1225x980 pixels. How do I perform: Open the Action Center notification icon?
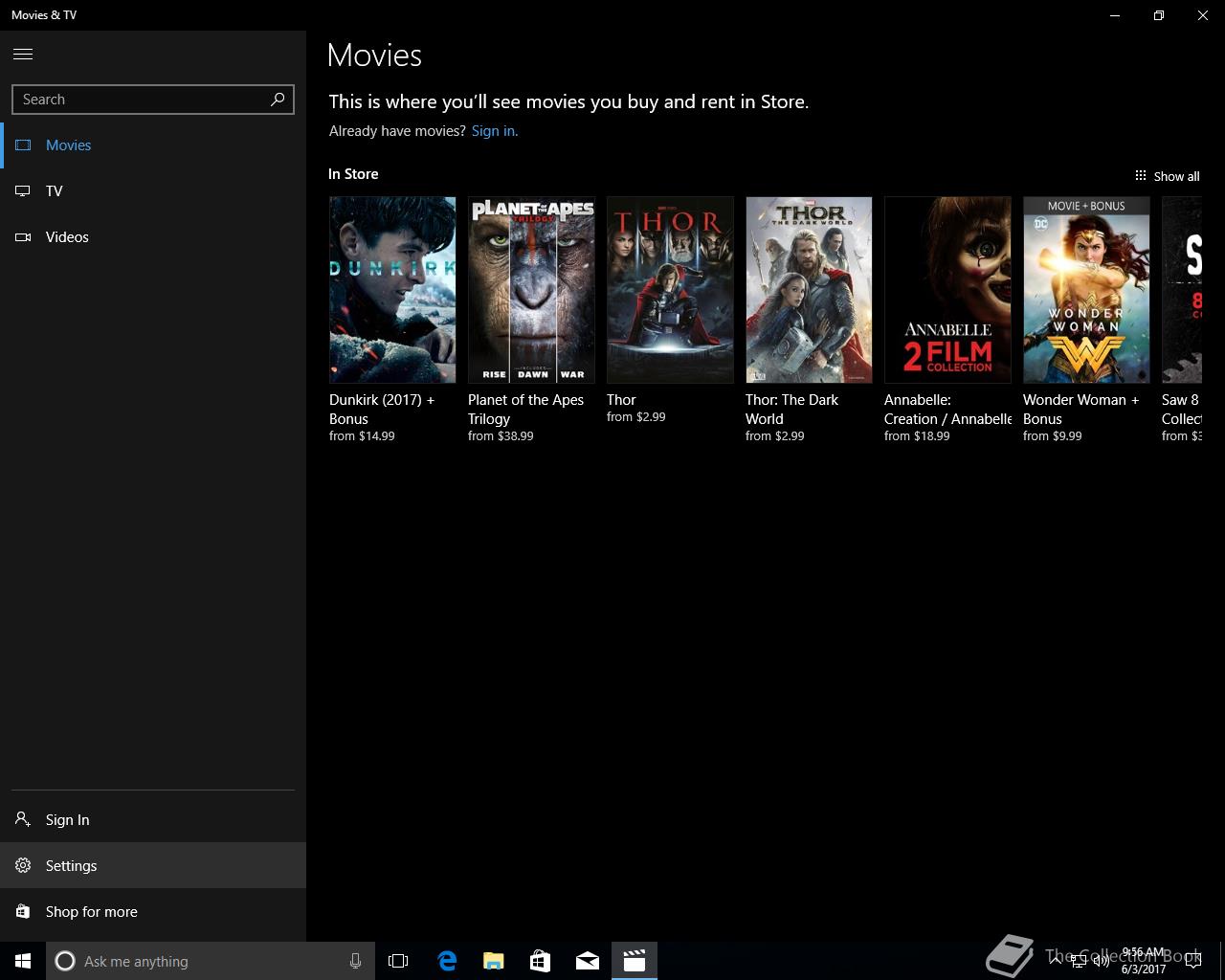pyautogui.click(x=1192, y=962)
